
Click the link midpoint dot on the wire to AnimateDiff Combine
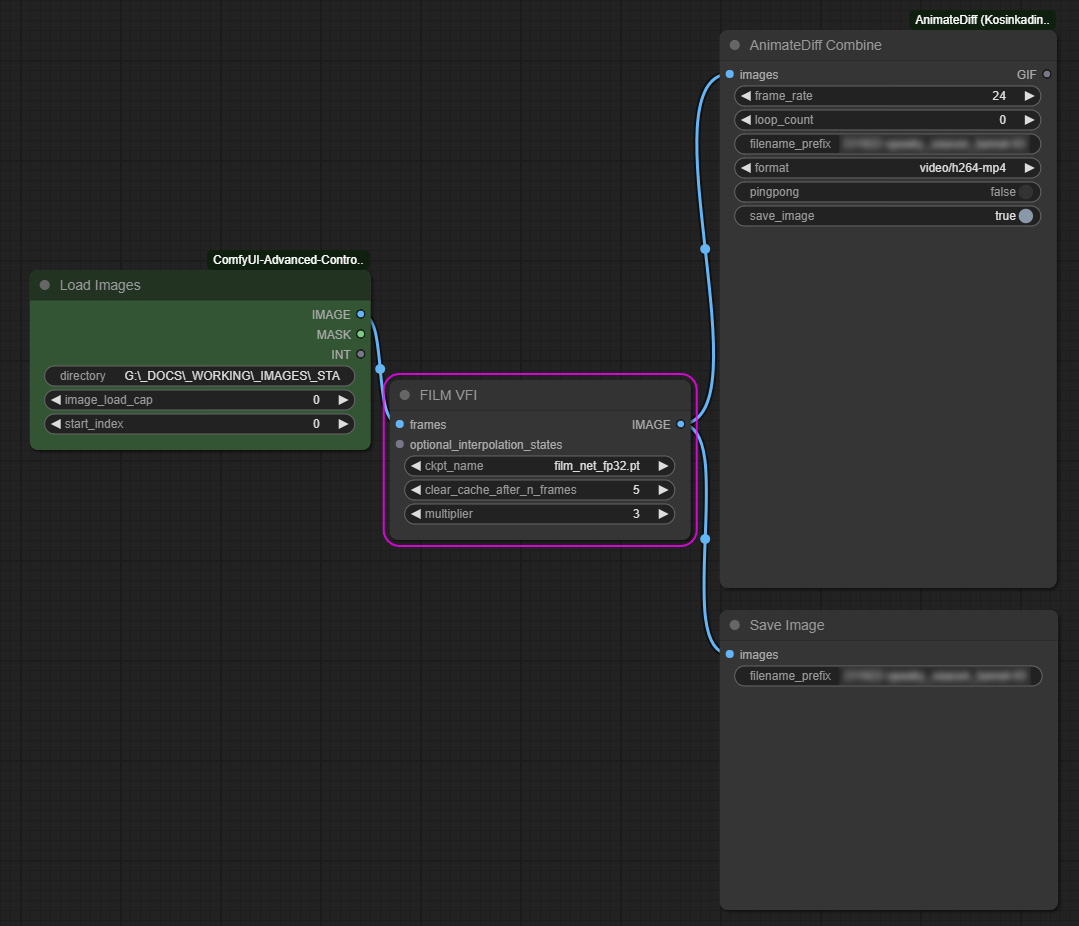(705, 249)
